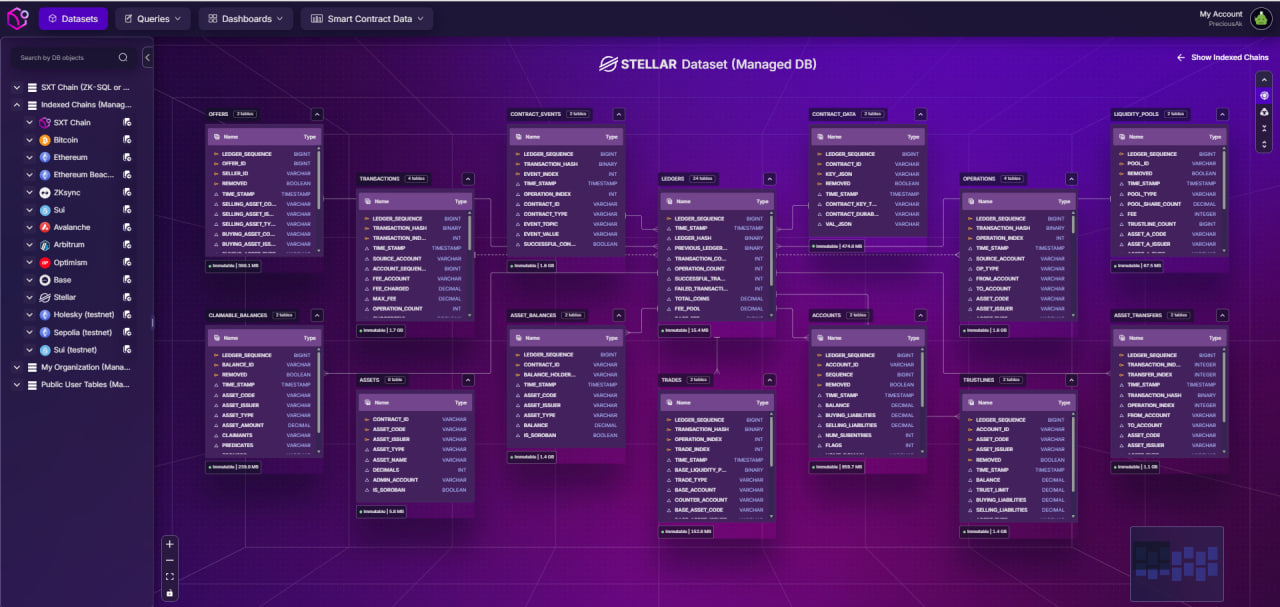Select Optimism in the chain list
This screenshot has width=1280, height=607.
[70, 262]
